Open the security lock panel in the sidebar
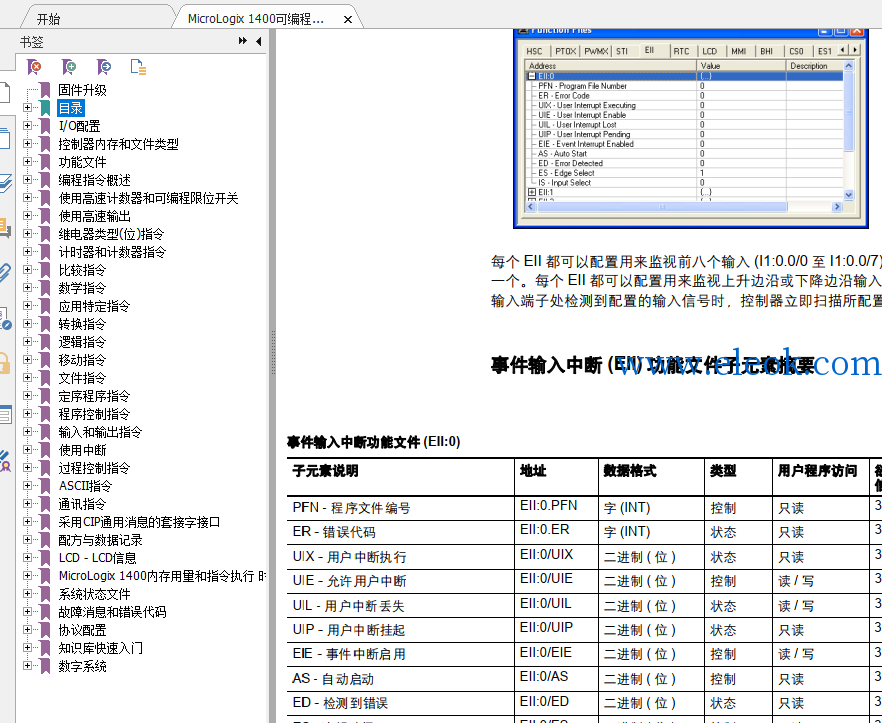The width and height of the screenshot is (882, 723). point(4,363)
